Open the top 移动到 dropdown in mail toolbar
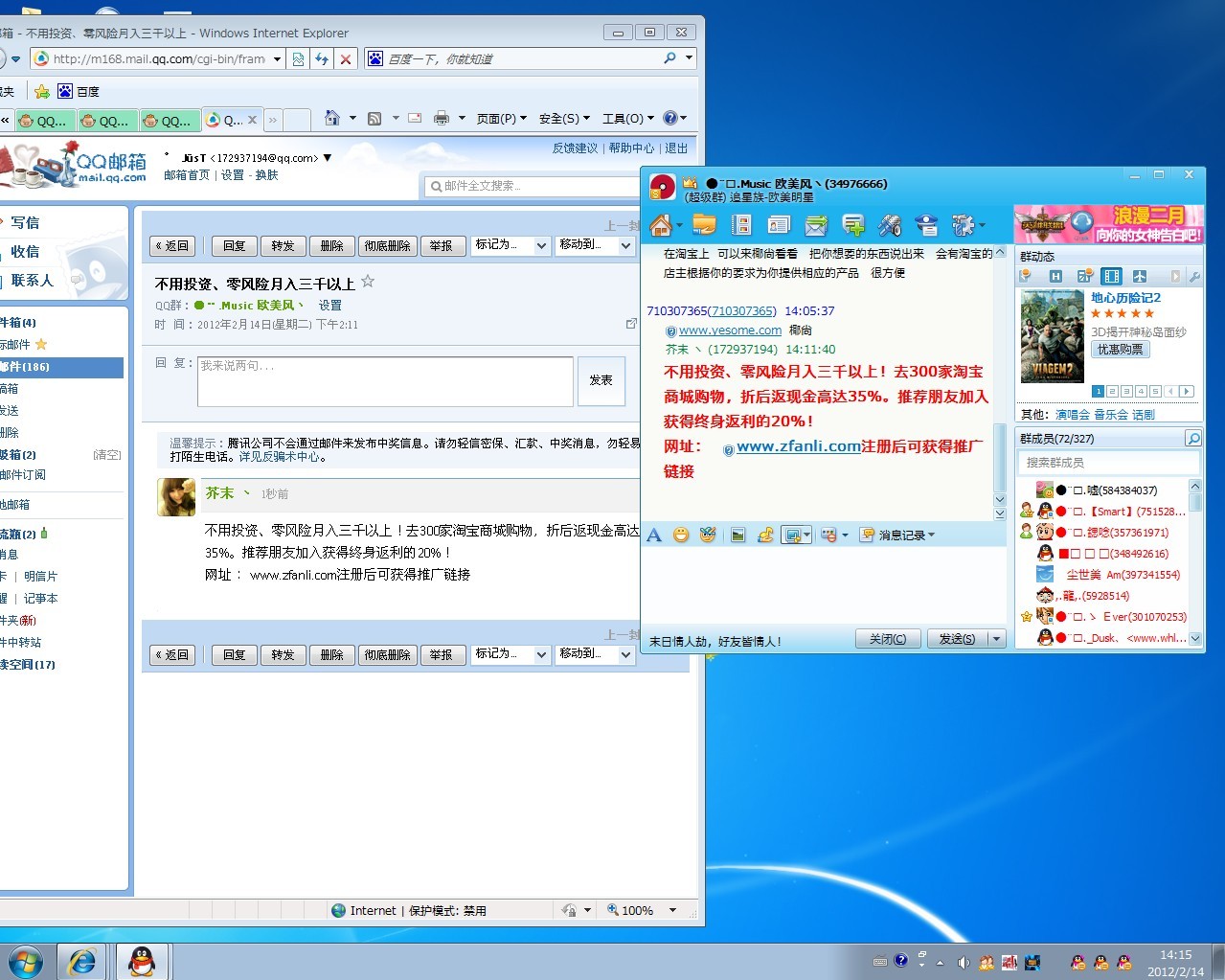 coord(596,245)
